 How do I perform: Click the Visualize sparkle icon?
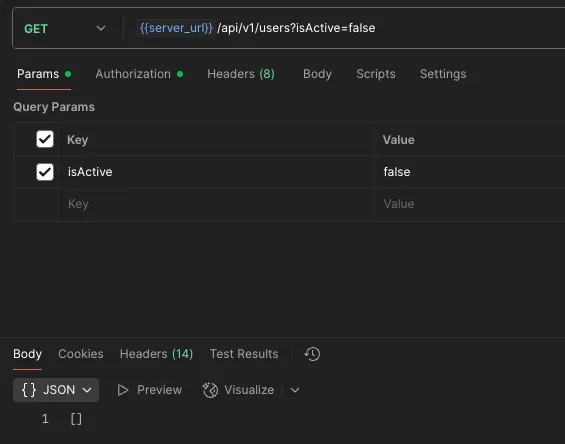[210, 390]
